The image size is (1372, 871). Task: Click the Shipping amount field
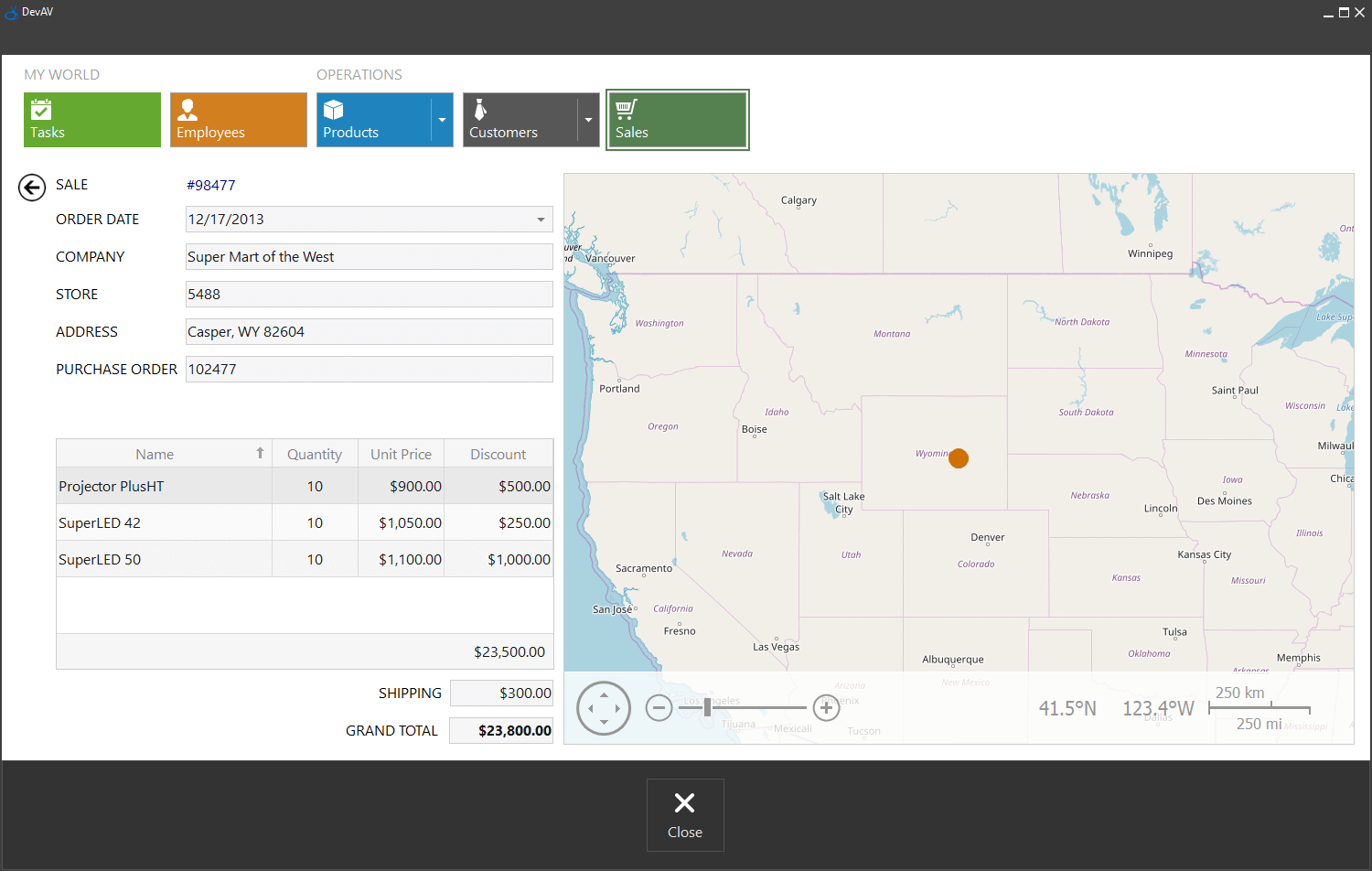coord(501,693)
